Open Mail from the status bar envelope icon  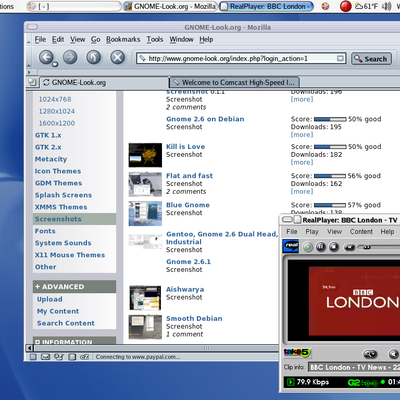pyautogui.click(x=45, y=357)
